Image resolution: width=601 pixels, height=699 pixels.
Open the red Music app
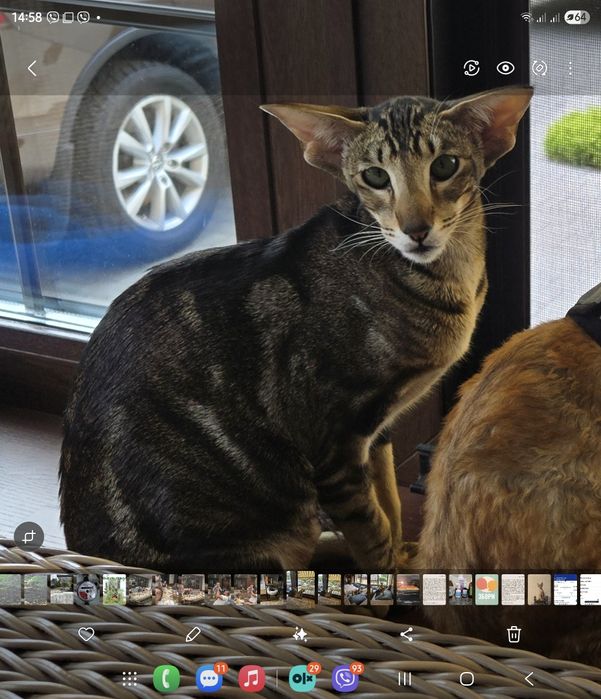tap(251, 679)
